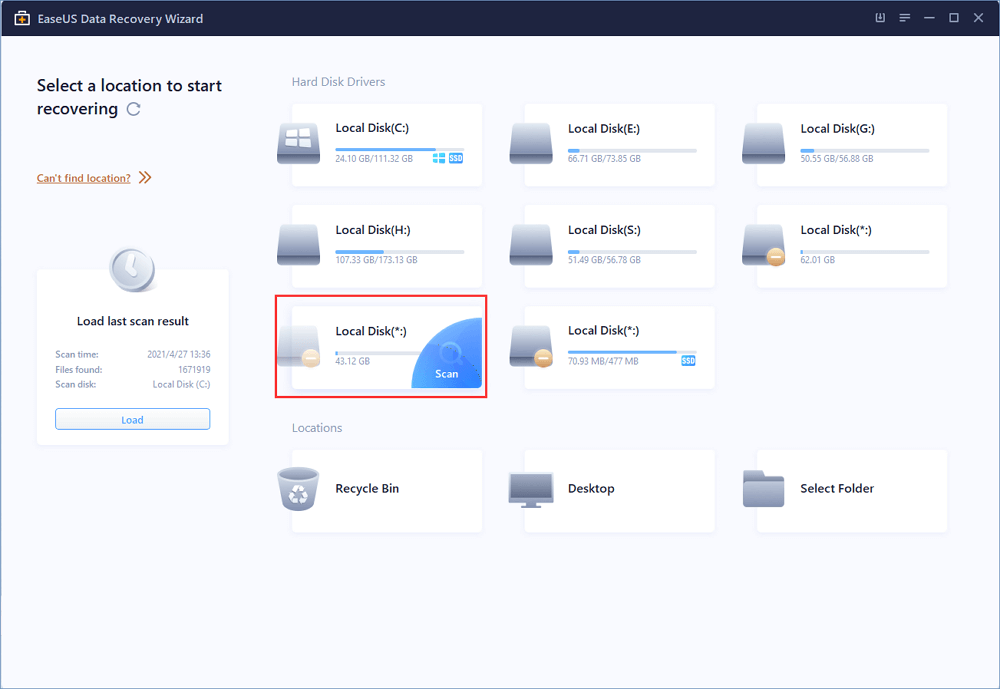Select the 70.93 MB/477 MB lost partition drive icon
Screen dimensions: 1000x689
(x=531, y=346)
